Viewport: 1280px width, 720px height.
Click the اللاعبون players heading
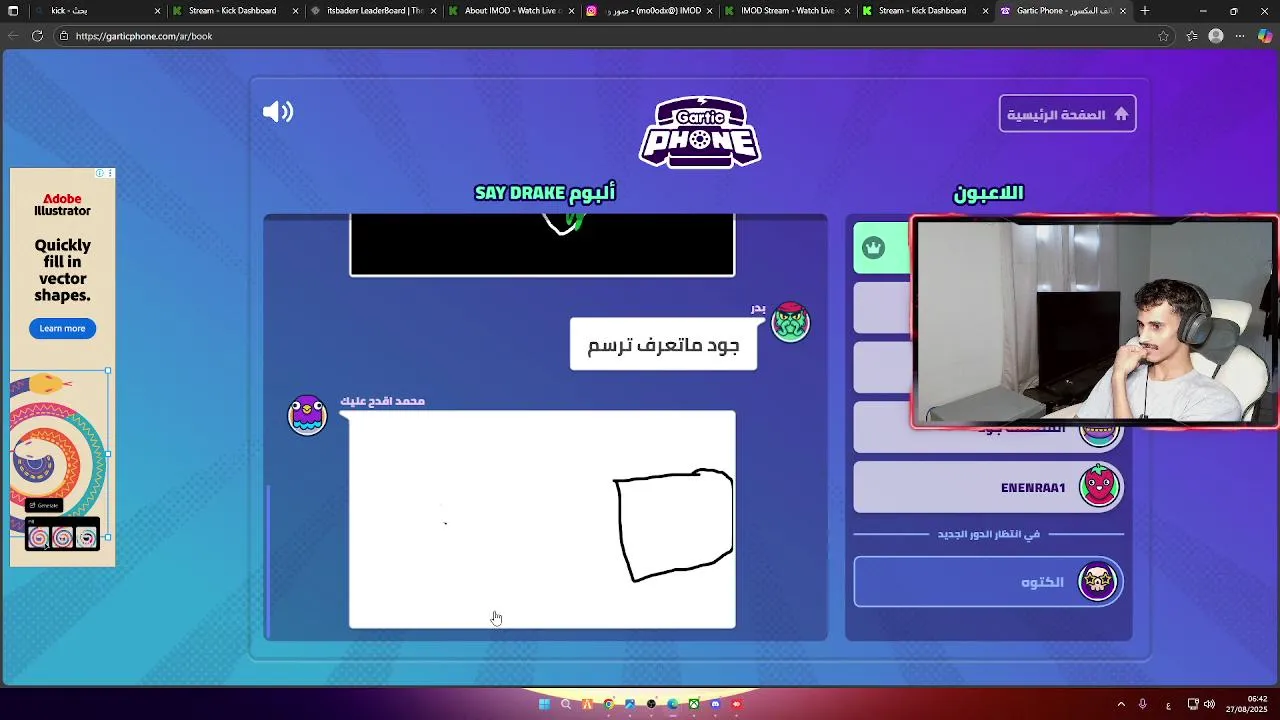point(988,193)
